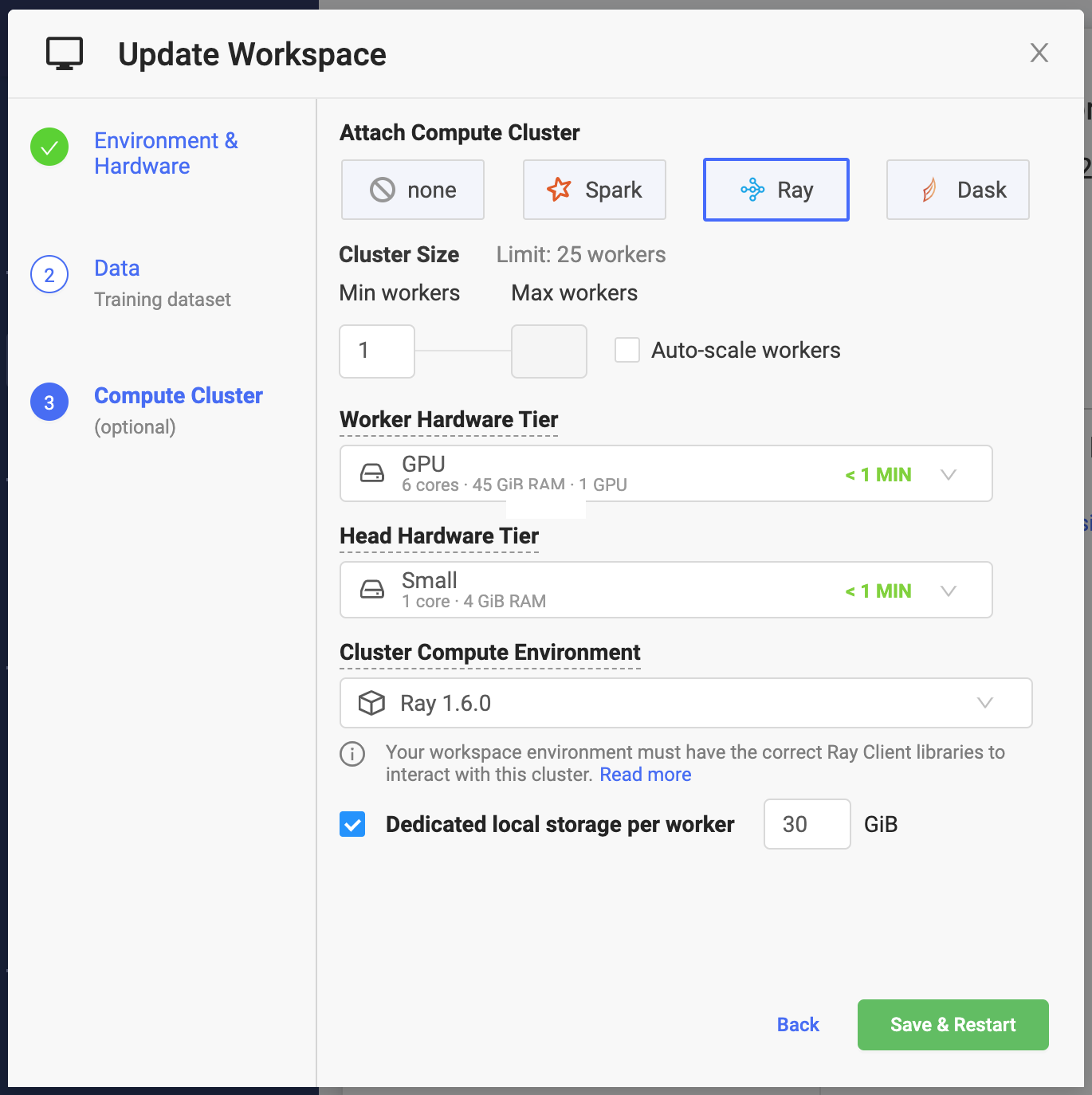Click the '< 1 MIN' text on Small tier
The image size is (1092, 1095).
878,591
